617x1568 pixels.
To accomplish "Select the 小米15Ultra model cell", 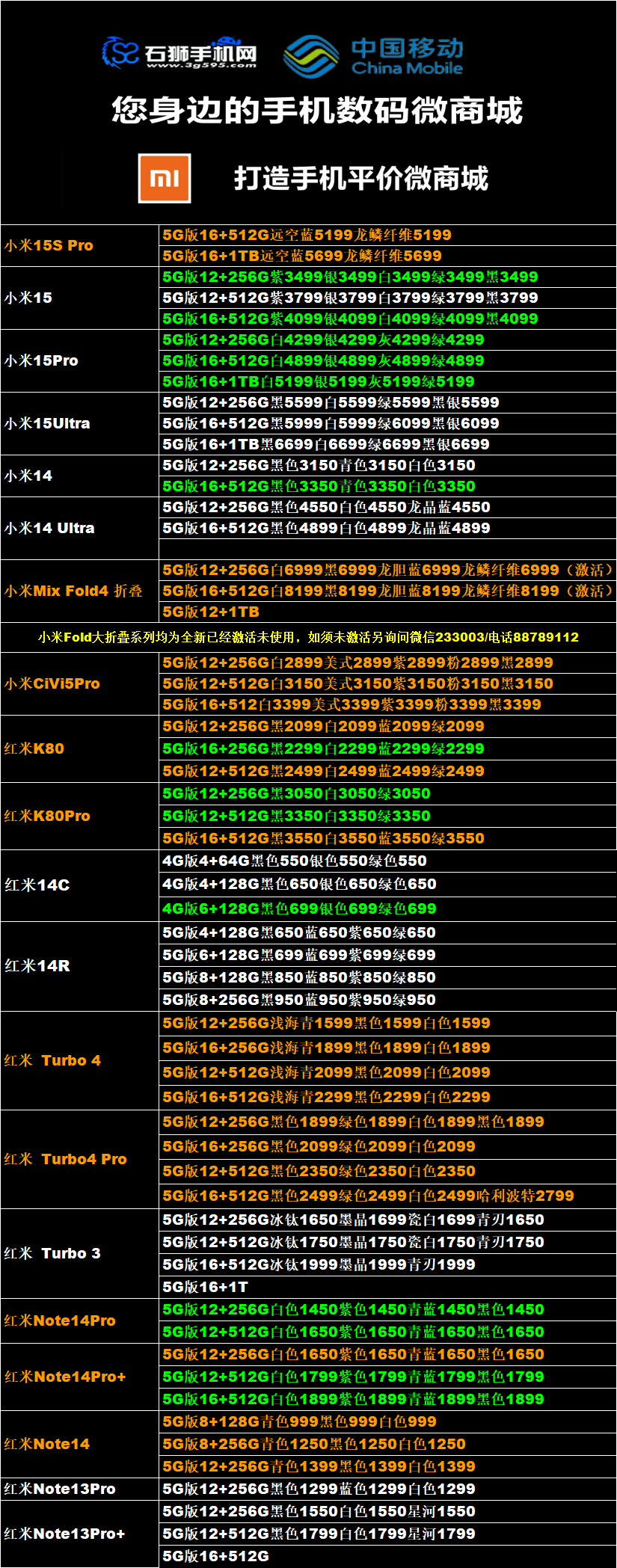I will point(80,423).
